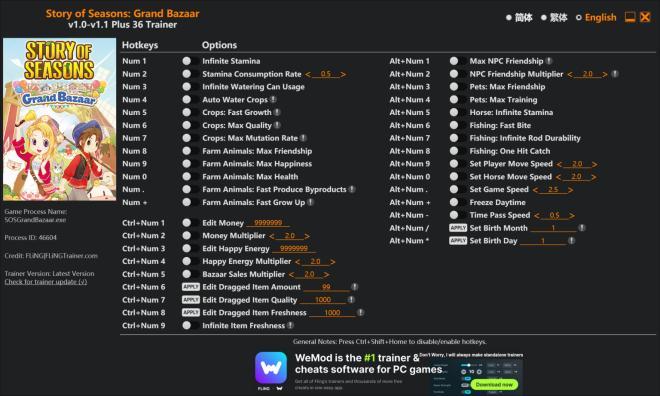Click info icon beside Auto Water Crops
The image size is (660, 396).
click(273, 100)
